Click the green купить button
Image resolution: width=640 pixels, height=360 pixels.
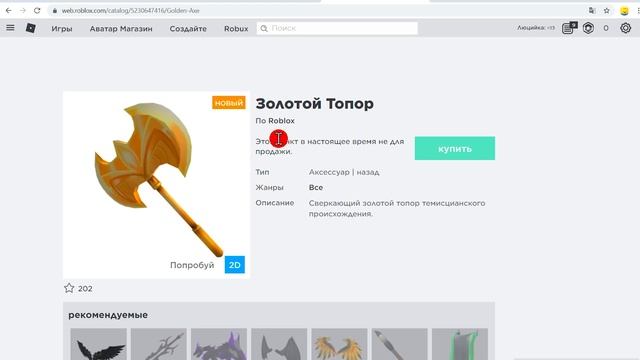tap(455, 148)
